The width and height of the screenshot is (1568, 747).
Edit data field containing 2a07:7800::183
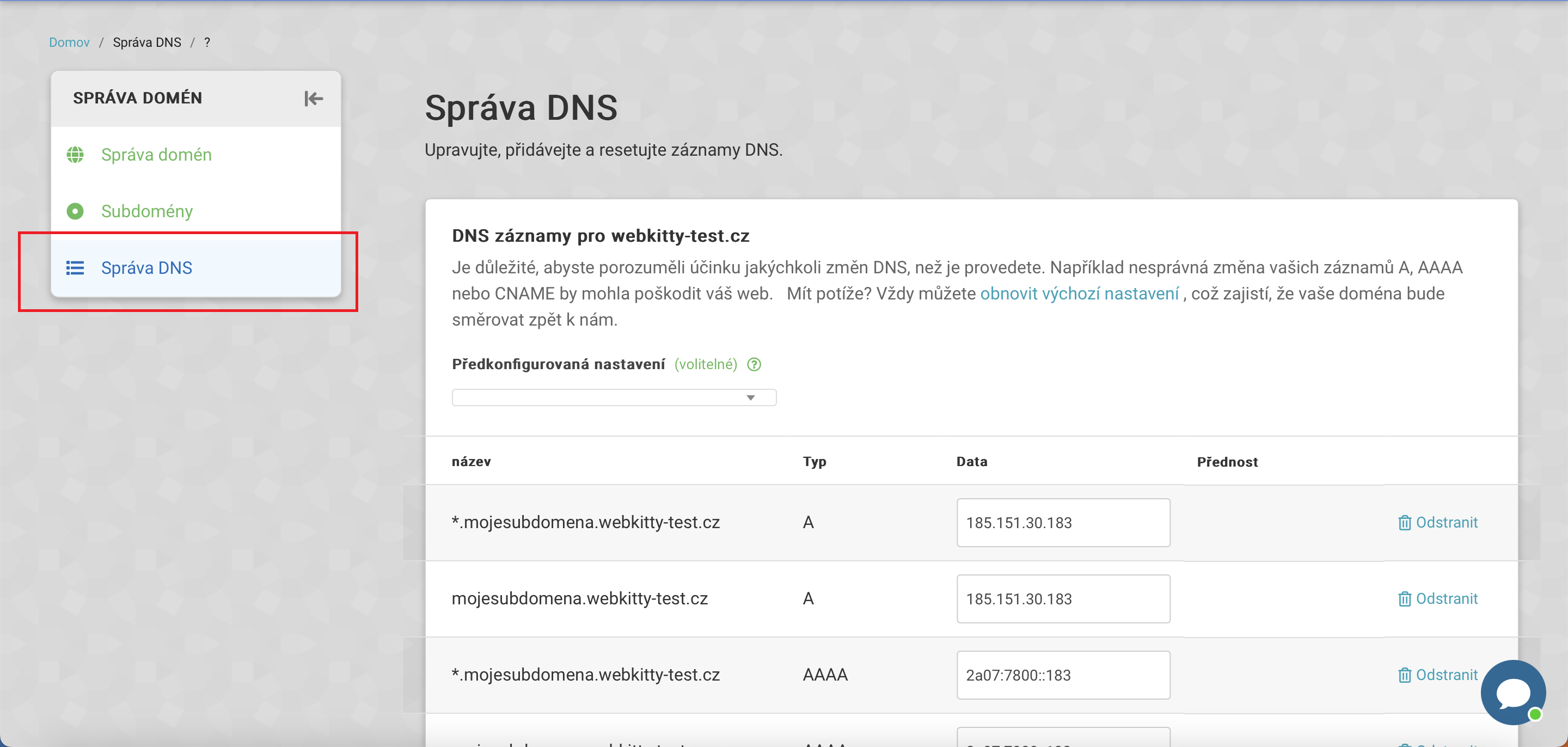(1063, 675)
